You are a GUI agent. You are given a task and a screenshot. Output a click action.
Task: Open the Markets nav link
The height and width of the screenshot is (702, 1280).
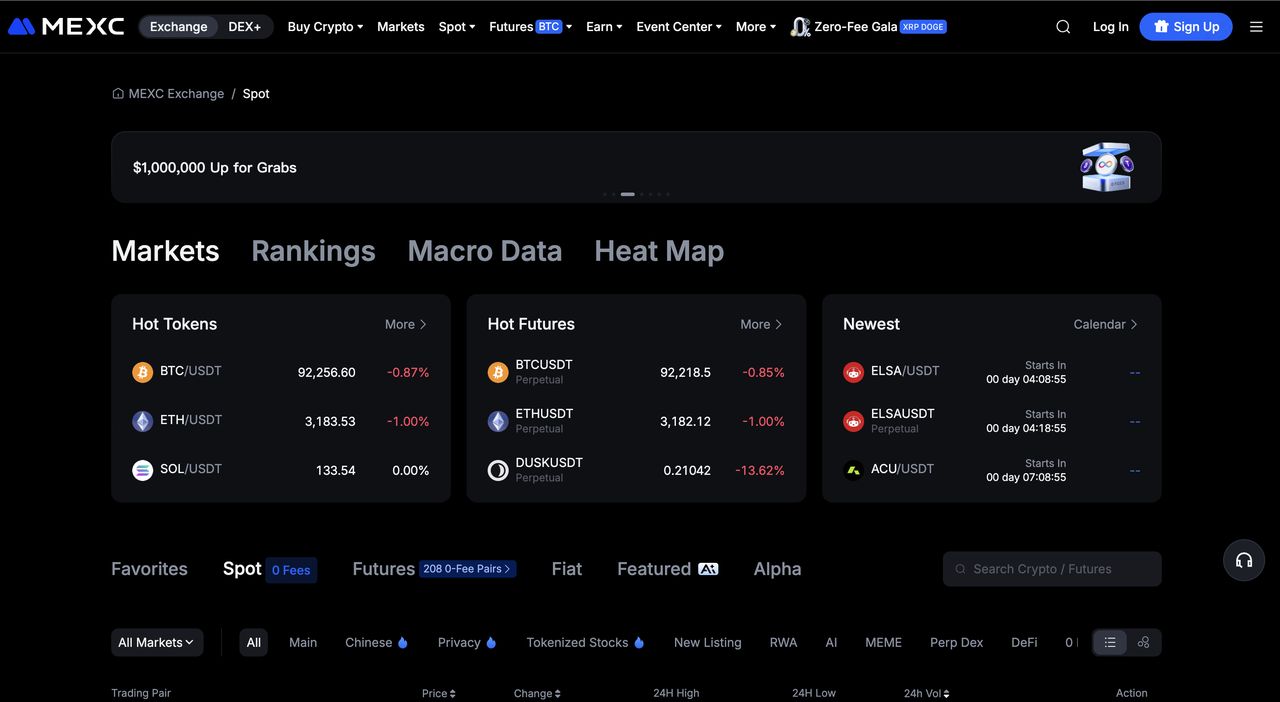click(401, 27)
